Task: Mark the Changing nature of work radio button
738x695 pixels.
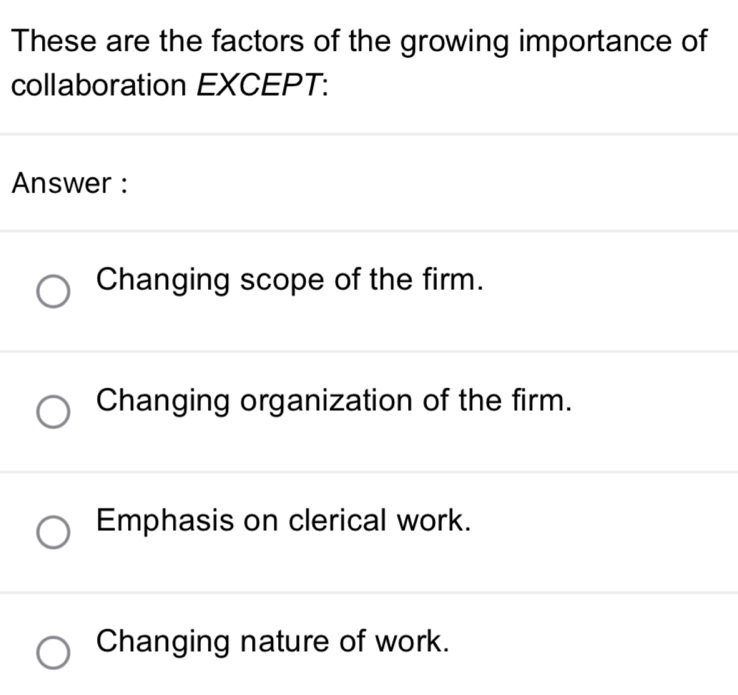Action: (x=54, y=653)
